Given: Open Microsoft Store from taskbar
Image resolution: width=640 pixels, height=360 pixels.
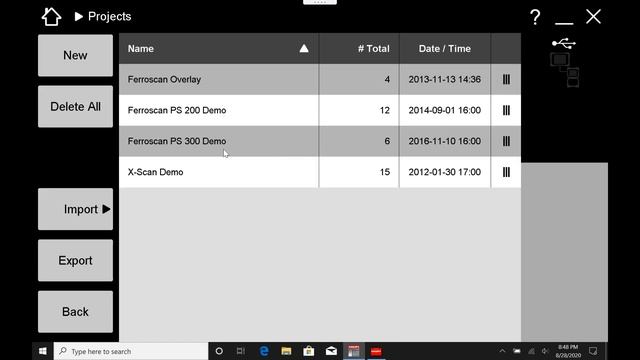Looking at the screenshot, I should point(309,351).
